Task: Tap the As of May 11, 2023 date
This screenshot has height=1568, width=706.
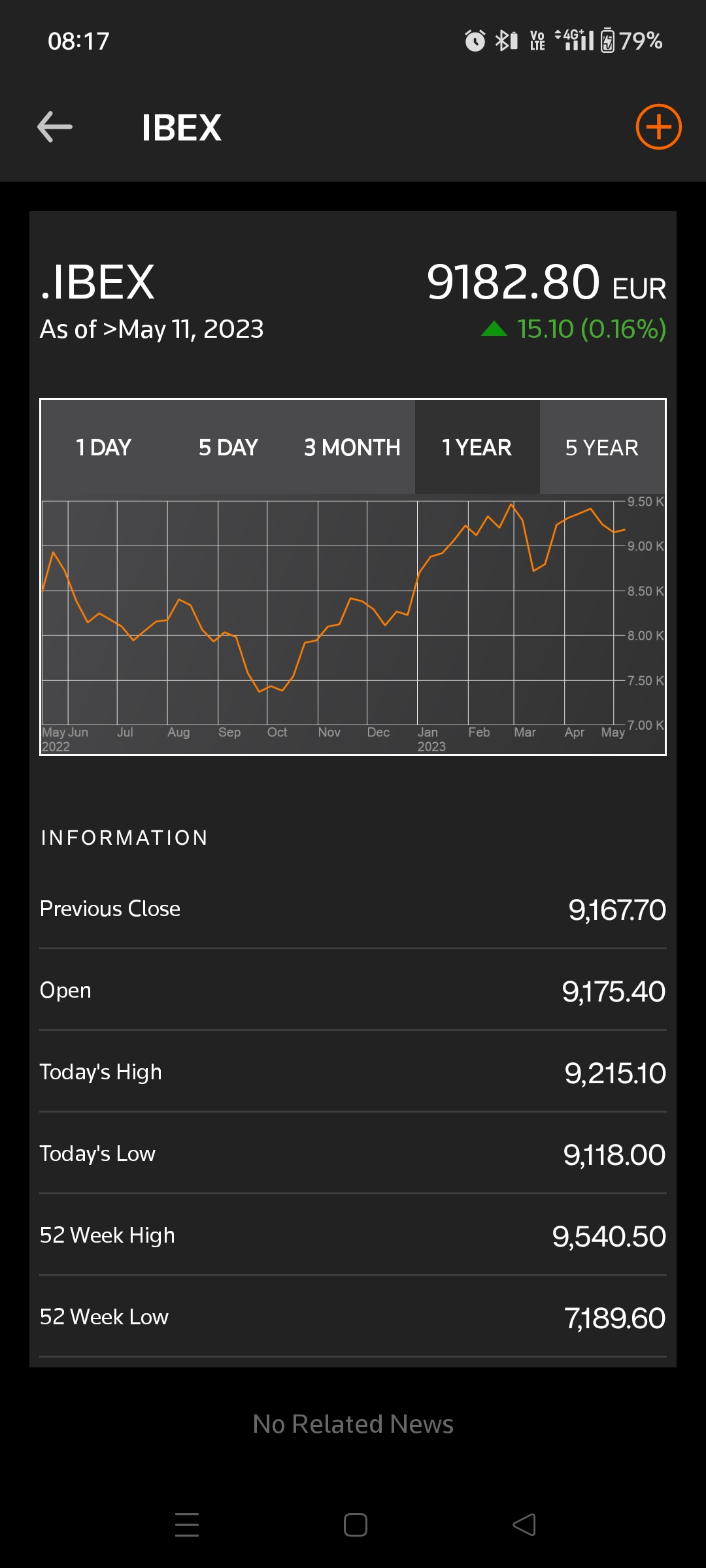Action: click(x=152, y=329)
